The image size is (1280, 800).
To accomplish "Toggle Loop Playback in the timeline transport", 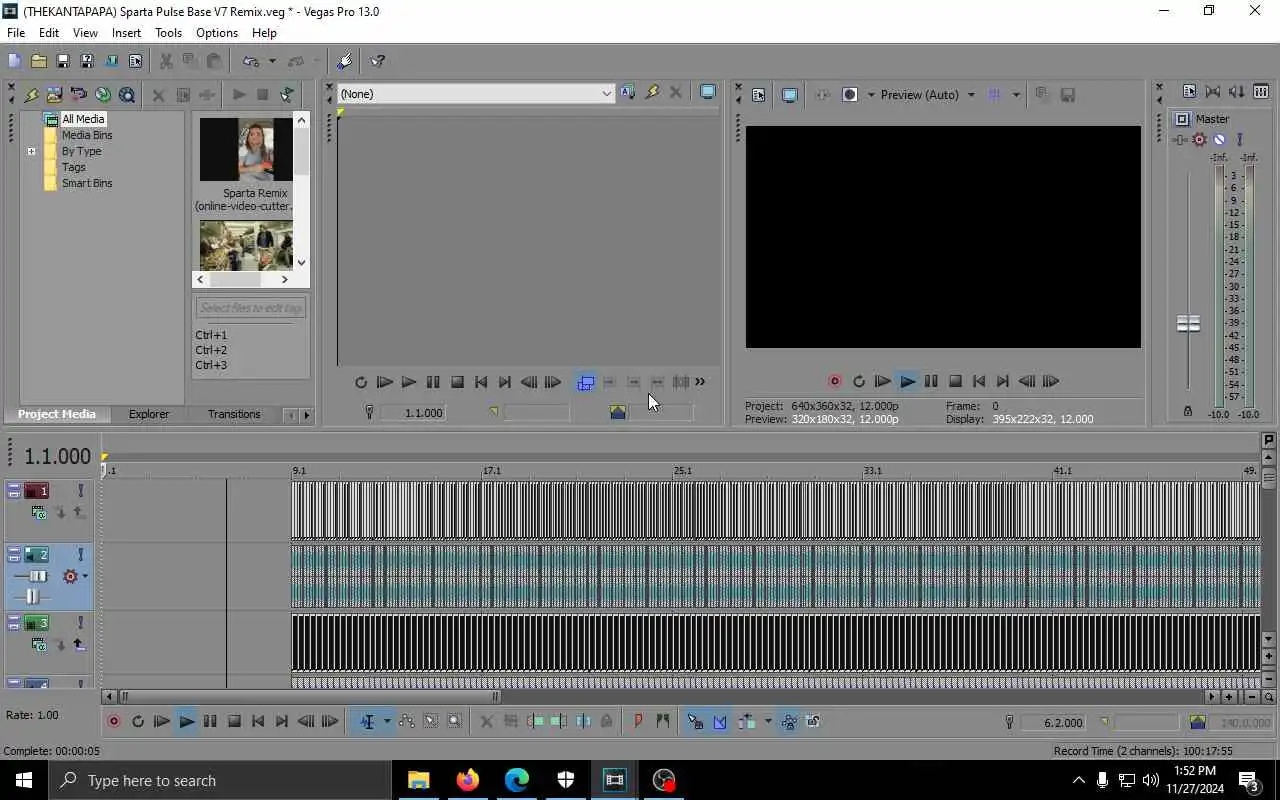I will pyautogui.click(x=138, y=722).
